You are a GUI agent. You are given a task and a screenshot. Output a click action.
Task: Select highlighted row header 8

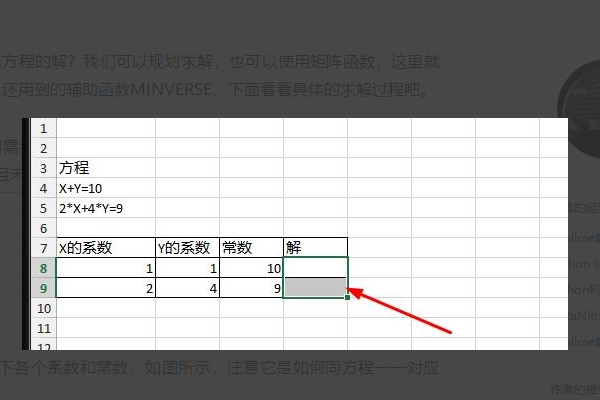click(x=44, y=268)
